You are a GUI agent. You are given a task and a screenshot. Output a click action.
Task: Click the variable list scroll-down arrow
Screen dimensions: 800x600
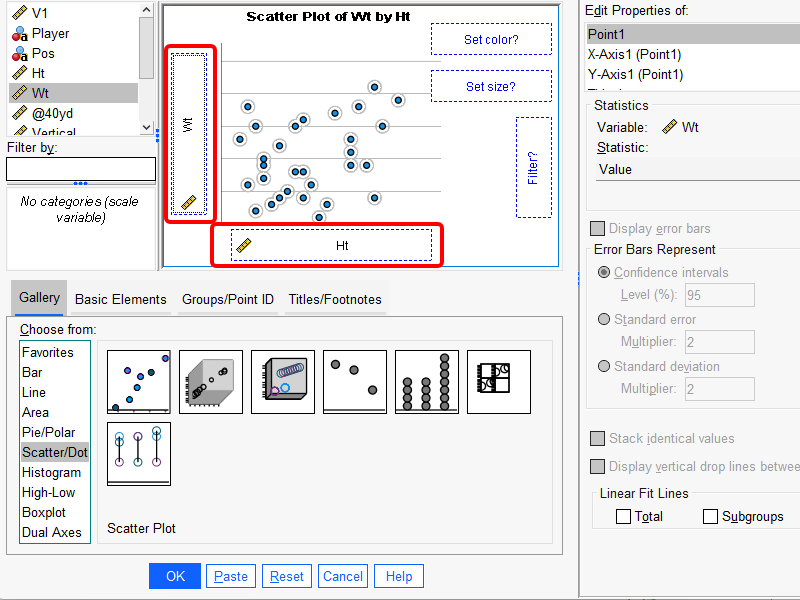[x=147, y=125]
